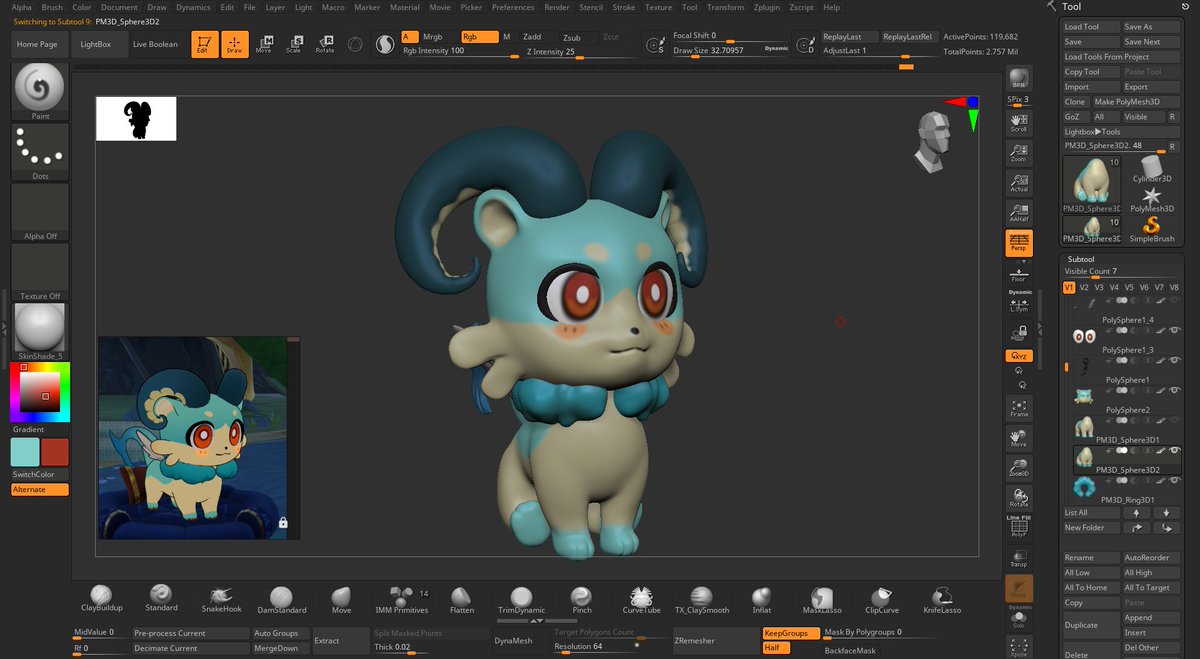The image size is (1200, 659).
Task: Open the IMM Primitives brush
Action: [x=401, y=599]
